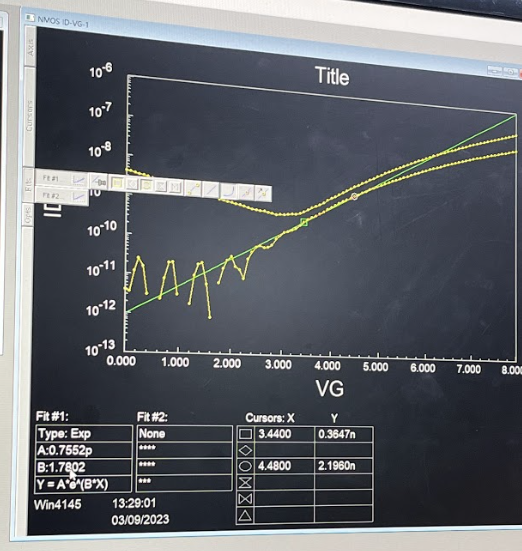Image resolution: width=522 pixels, height=551 pixels.
Task: Click the circle cursor marker on the curve
Action: [354, 196]
